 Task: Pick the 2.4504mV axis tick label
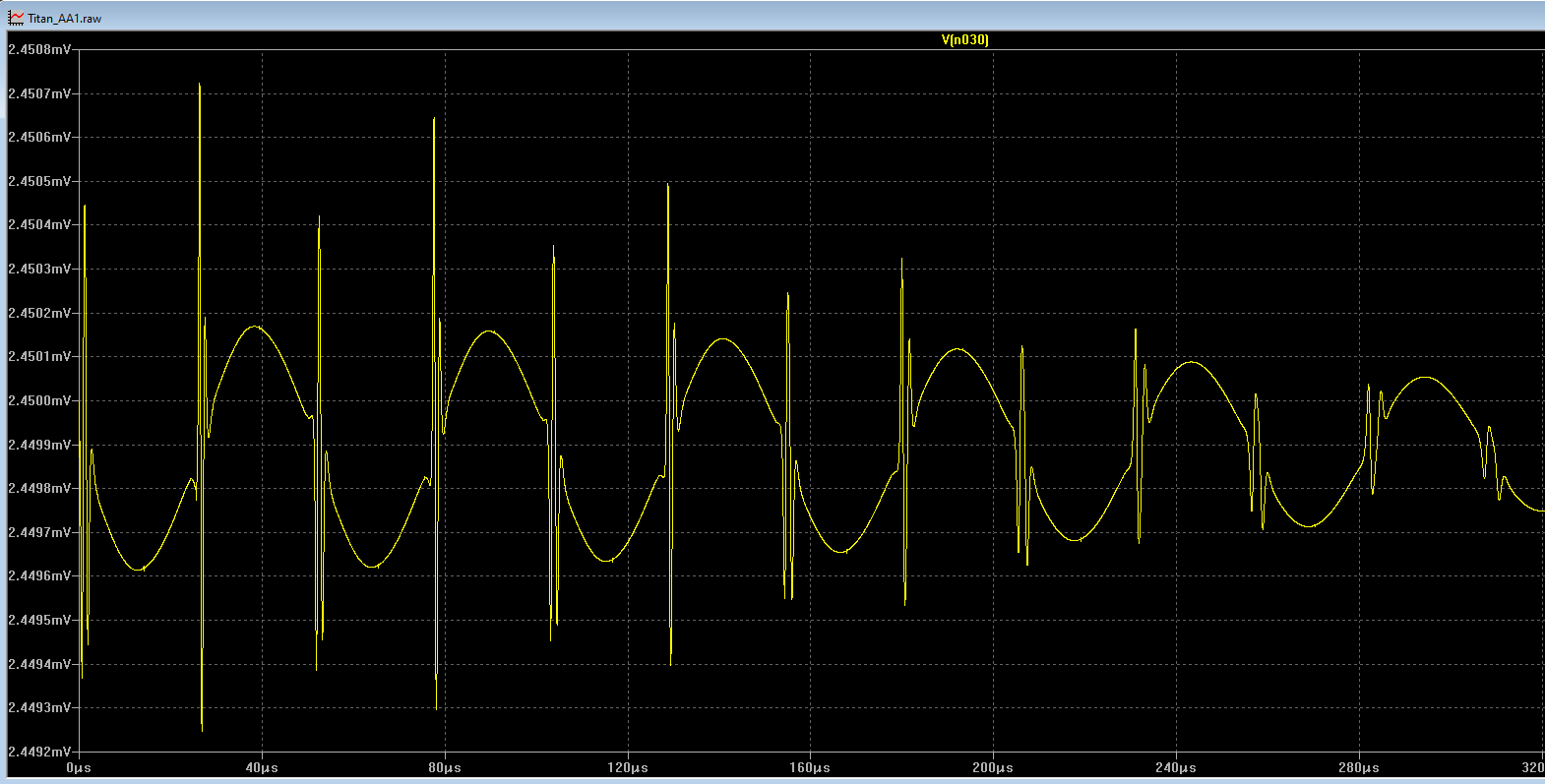(x=39, y=224)
